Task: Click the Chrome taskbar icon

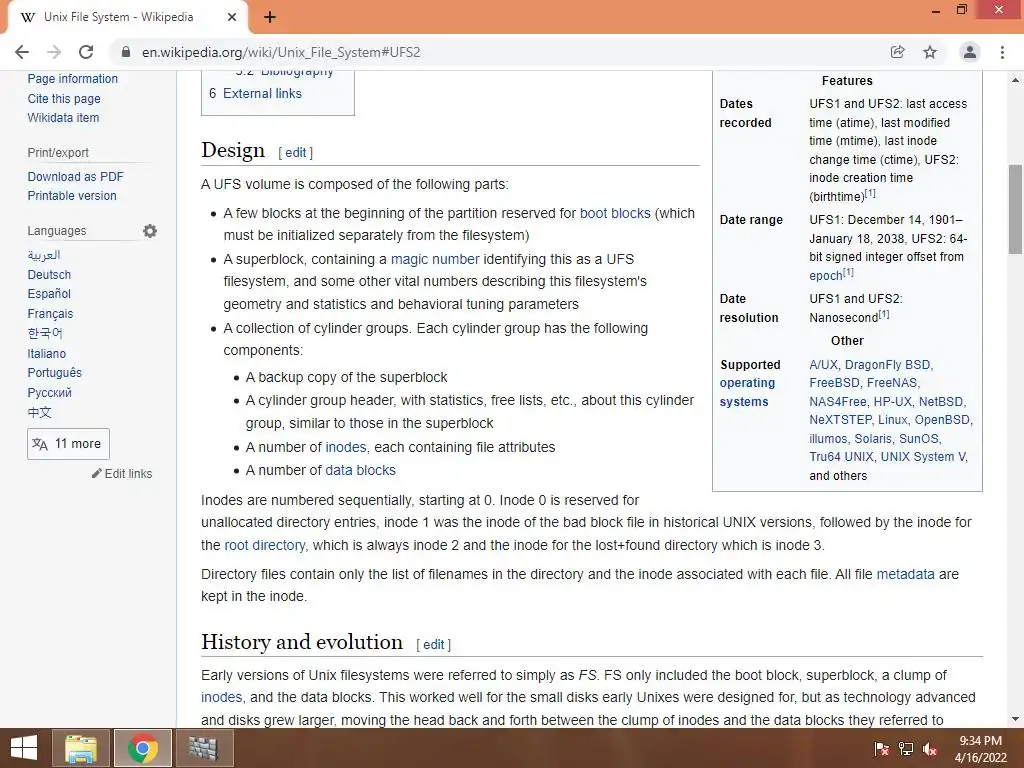Action: click(142, 748)
